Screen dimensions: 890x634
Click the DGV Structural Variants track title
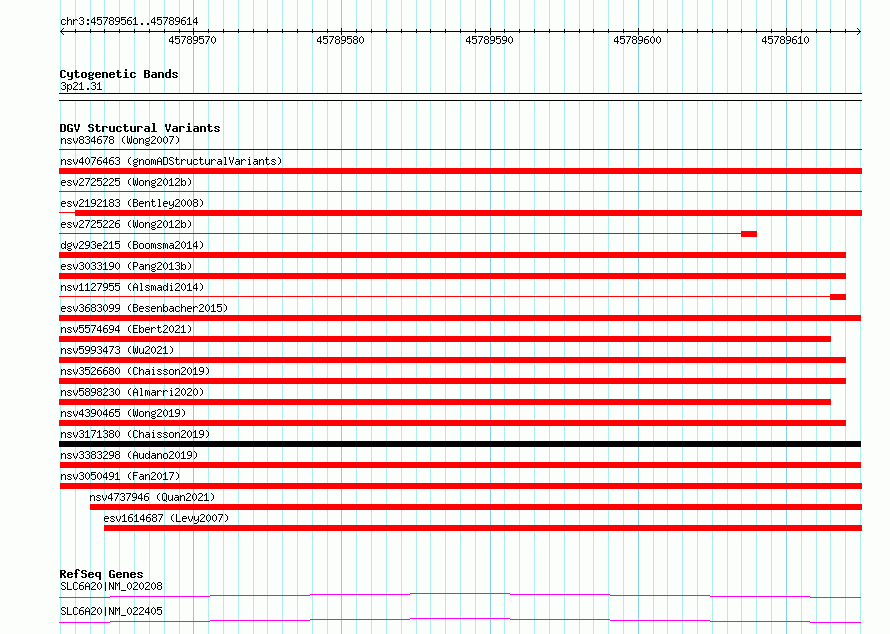(x=140, y=128)
